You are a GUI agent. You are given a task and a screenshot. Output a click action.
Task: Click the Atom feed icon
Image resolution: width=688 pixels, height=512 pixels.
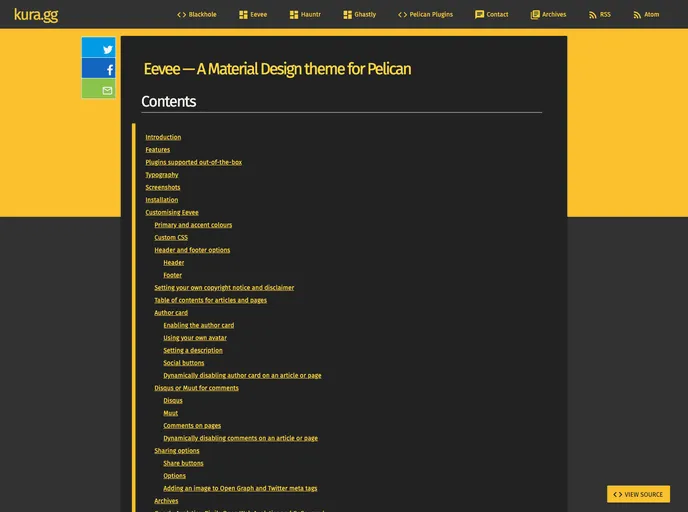click(637, 15)
